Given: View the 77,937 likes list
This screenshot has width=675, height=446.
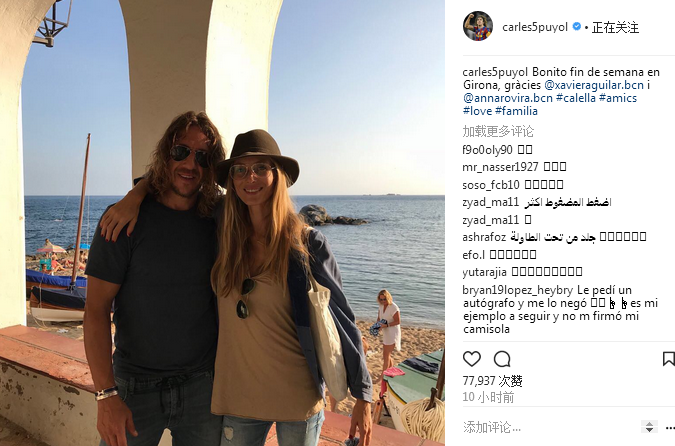Looking at the screenshot, I should tap(492, 381).
